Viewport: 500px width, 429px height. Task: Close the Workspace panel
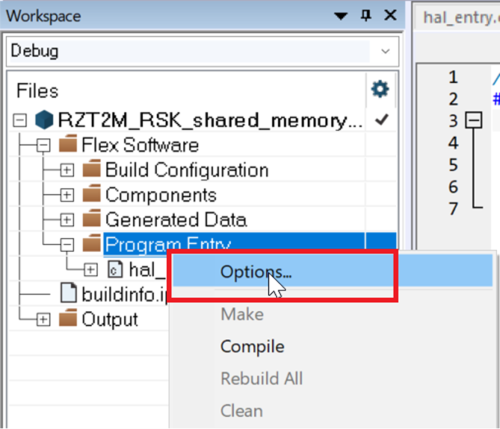tap(390, 15)
